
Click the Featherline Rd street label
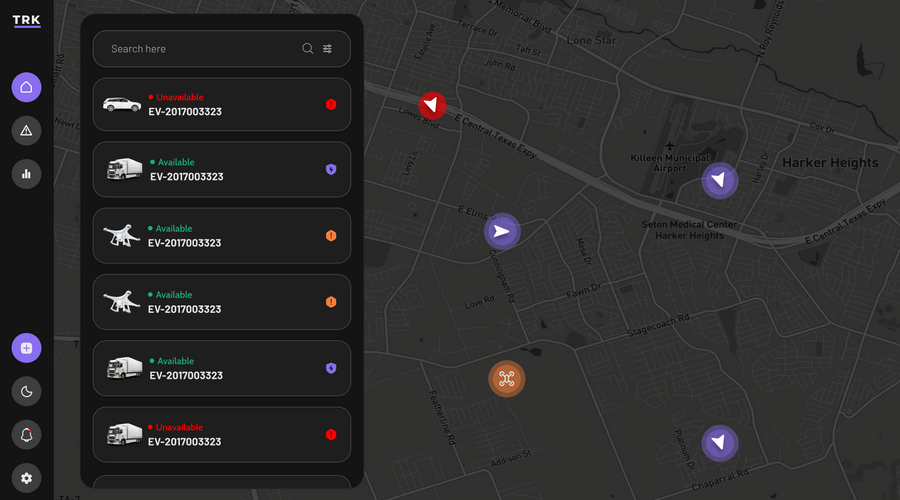442,417
